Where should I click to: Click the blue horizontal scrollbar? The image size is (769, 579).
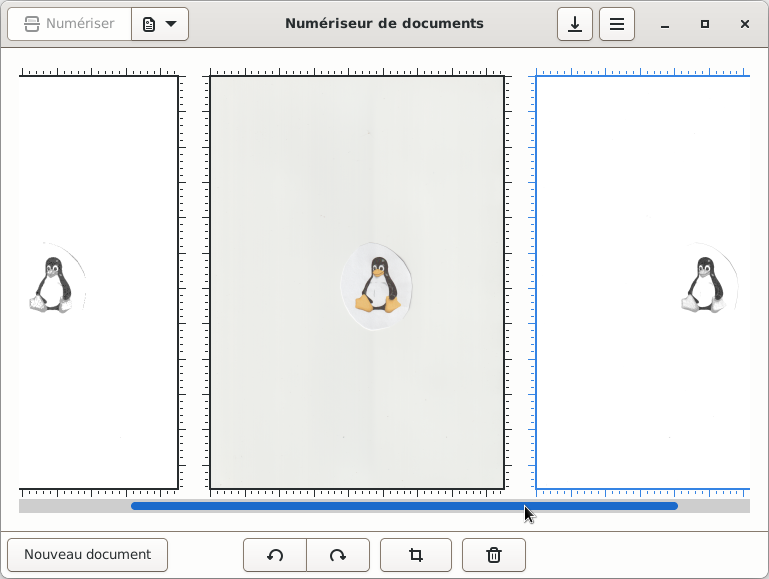405,506
